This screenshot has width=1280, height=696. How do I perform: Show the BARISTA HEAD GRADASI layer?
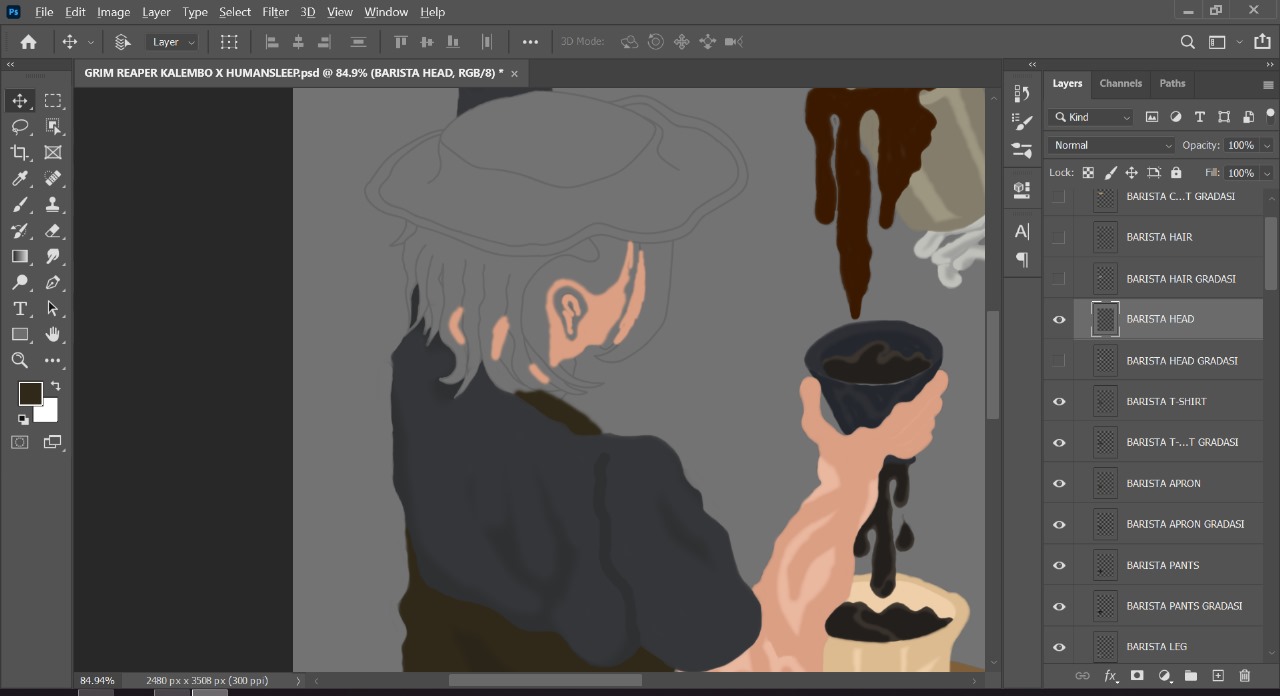[1059, 361]
